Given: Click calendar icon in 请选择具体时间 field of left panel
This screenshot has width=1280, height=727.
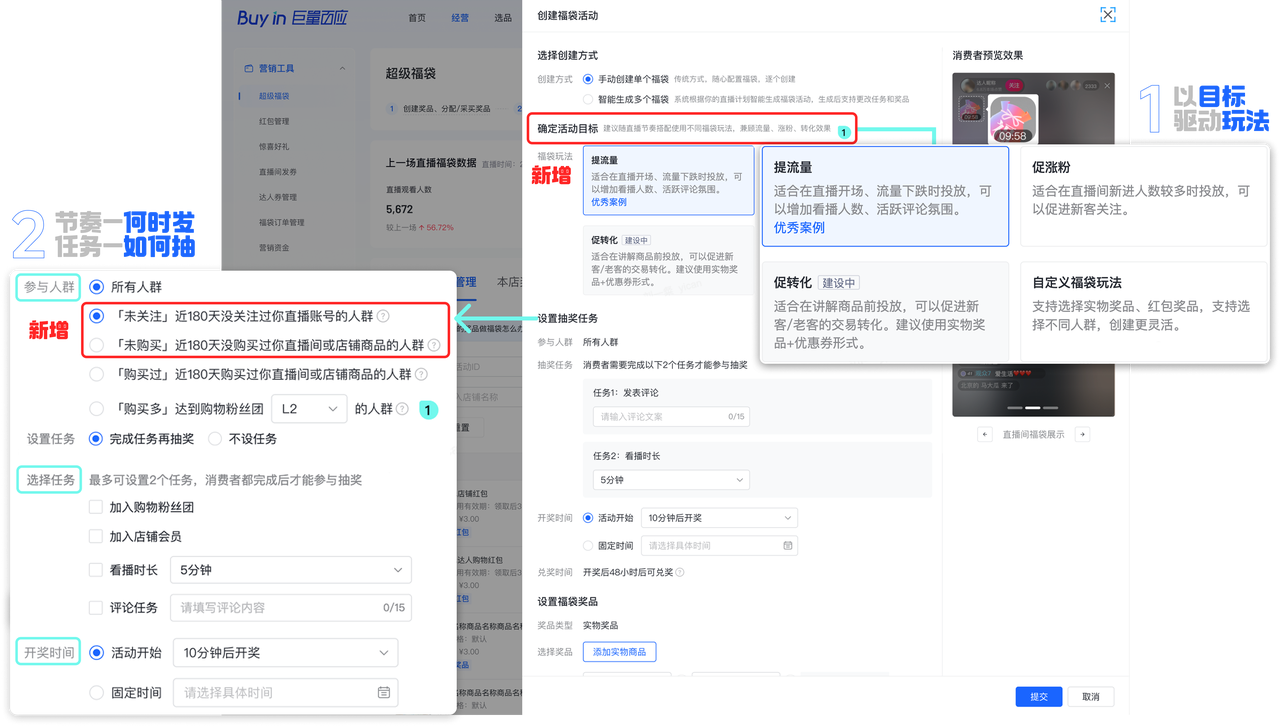Looking at the screenshot, I should (x=384, y=692).
